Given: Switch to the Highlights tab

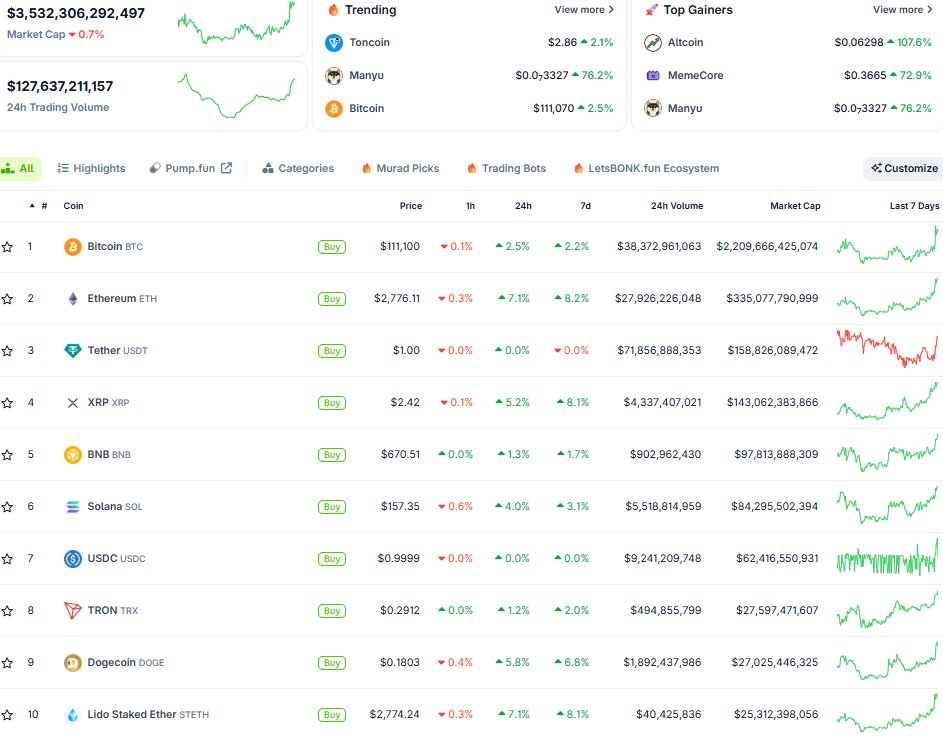Looking at the screenshot, I should tap(91, 168).
